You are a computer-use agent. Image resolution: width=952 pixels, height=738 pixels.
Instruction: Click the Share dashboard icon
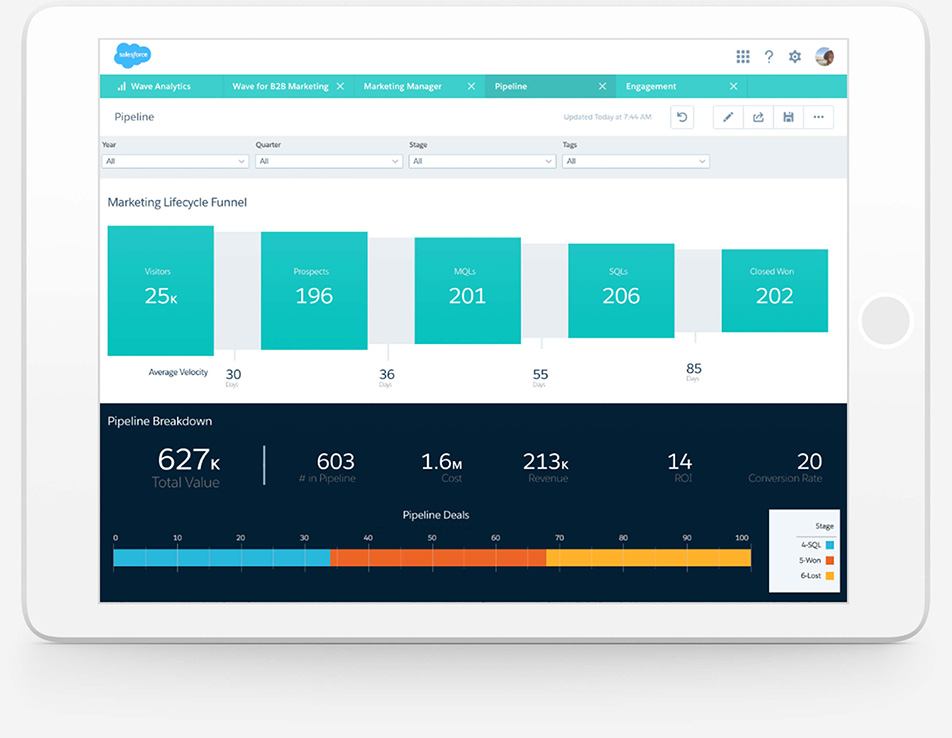click(758, 117)
